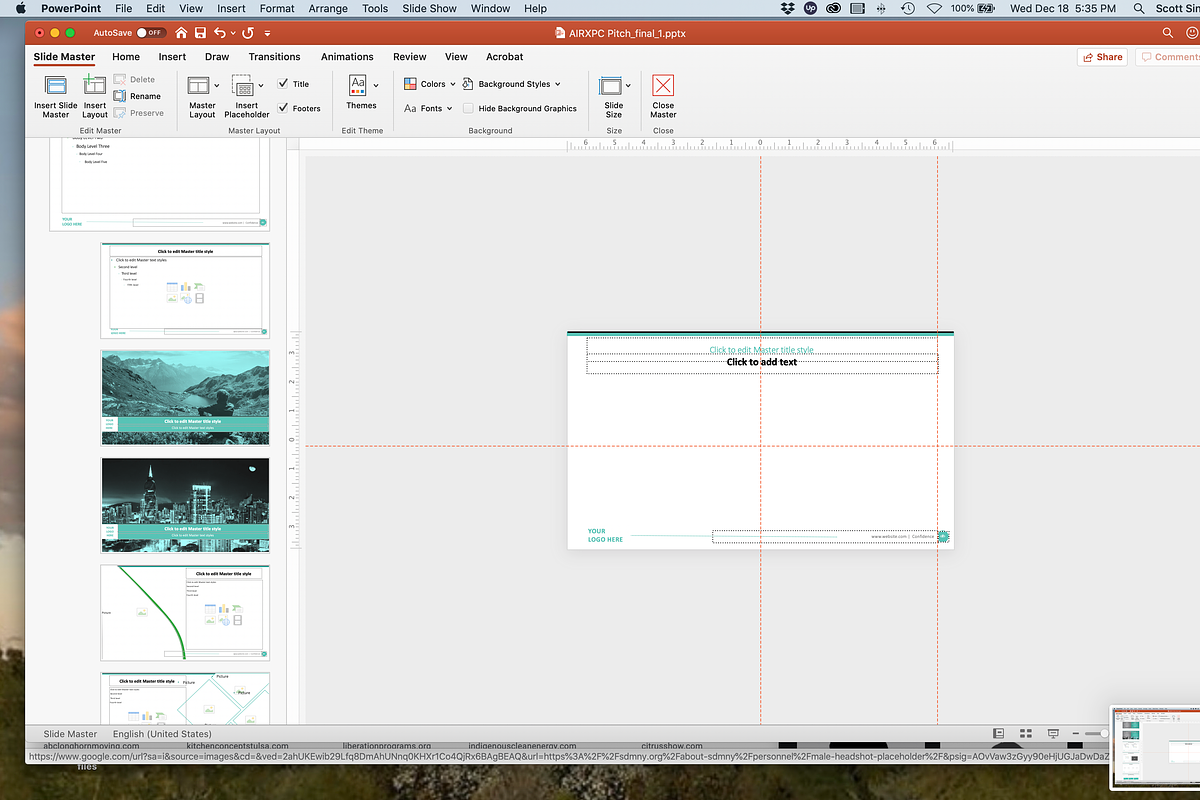The height and width of the screenshot is (800, 1200).
Task: Click the greyed Delete layout button
Action: point(135,79)
